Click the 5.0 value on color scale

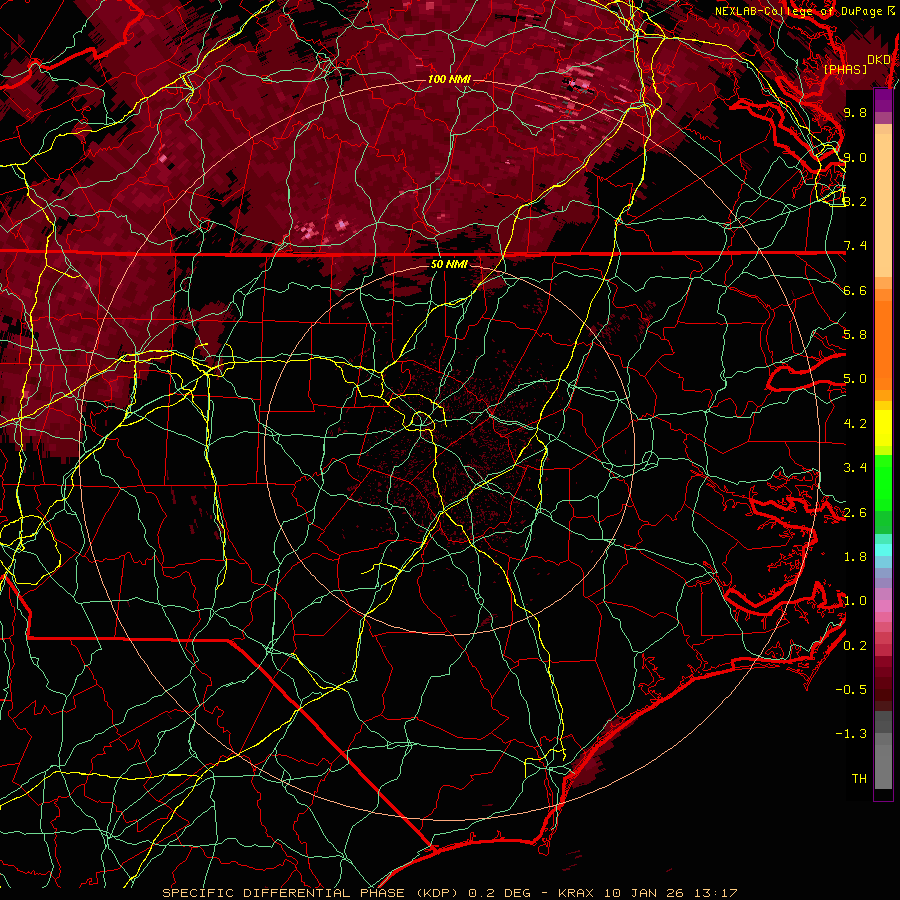855,379
